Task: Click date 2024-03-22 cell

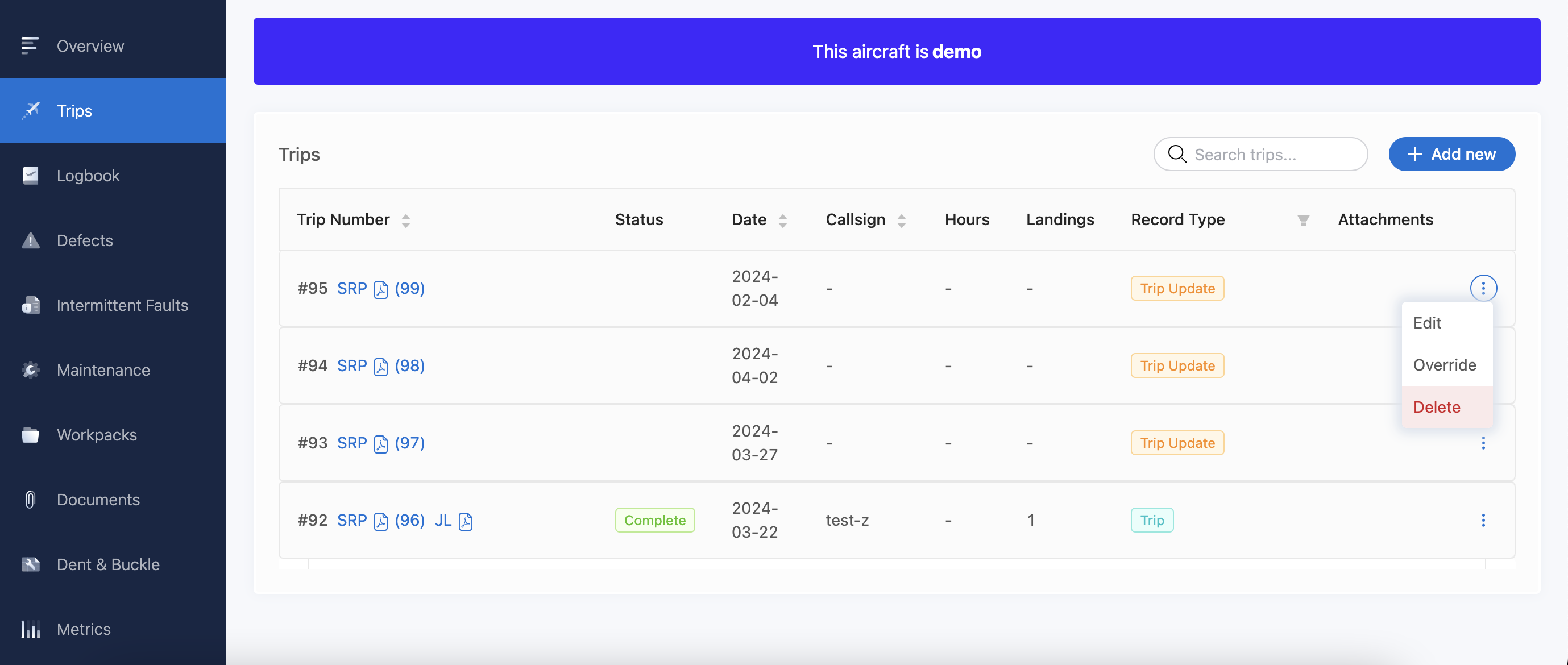Action: point(755,519)
